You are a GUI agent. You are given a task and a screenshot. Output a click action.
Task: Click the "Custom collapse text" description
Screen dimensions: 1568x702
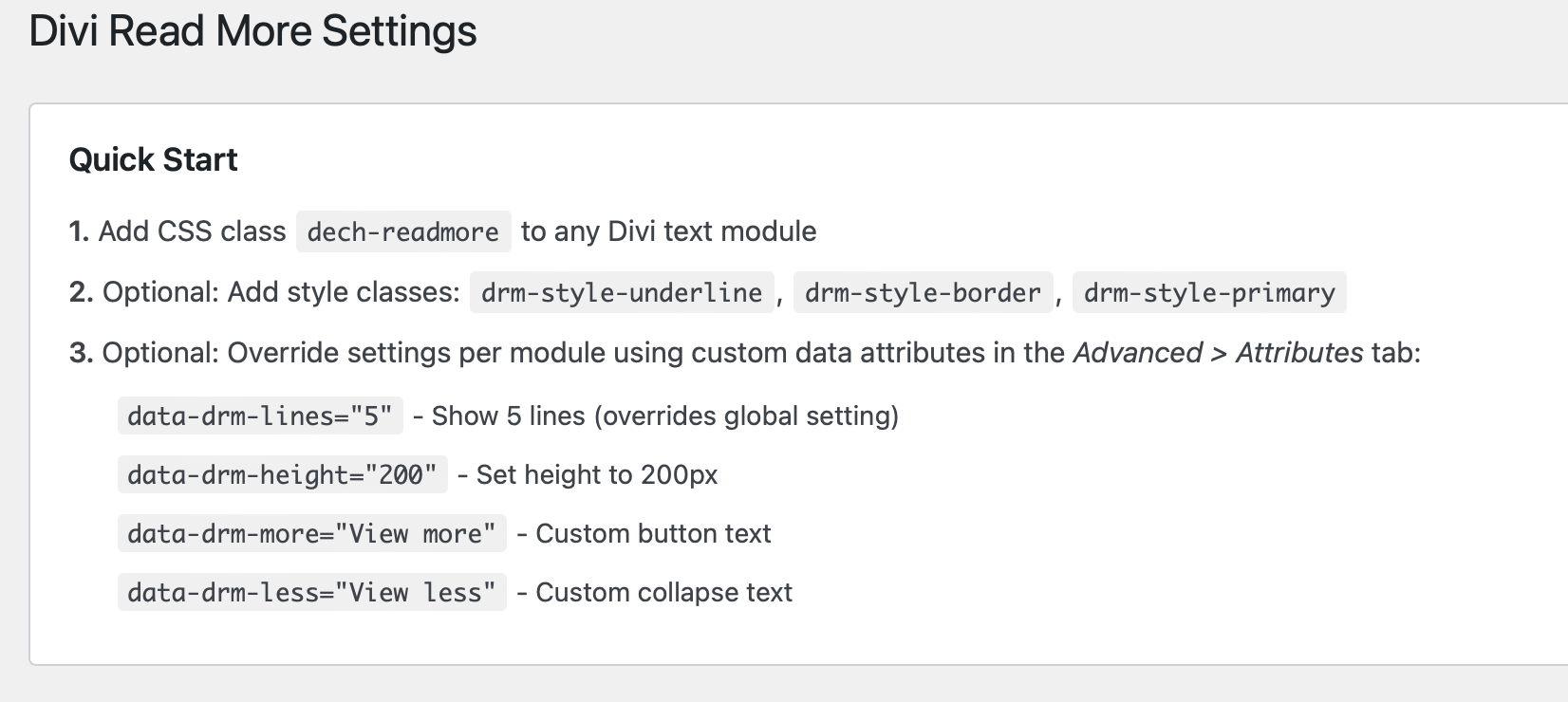[x=663, y=592]
